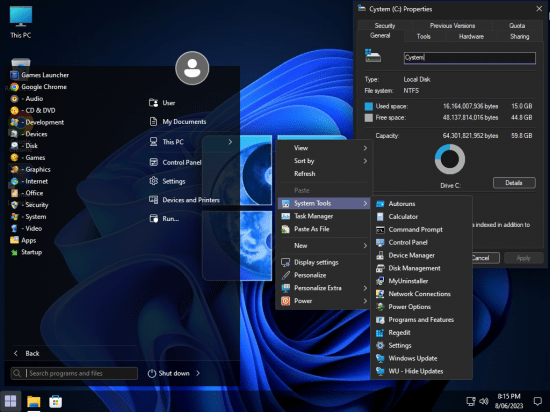Screen dimensions: 550x412
Task: Expand Shut down options arrow
Action: (x=198, y=373)
